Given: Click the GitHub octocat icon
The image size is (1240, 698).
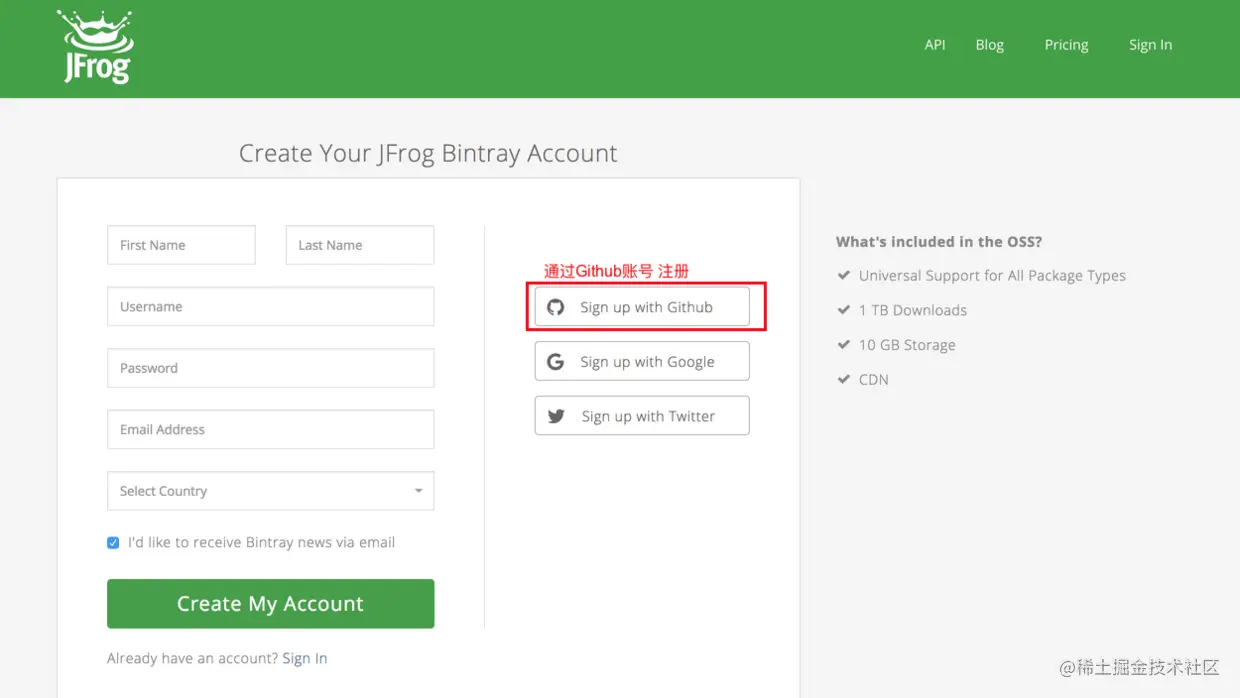Looking at the screenshot, I should click(x=556, y=307).
